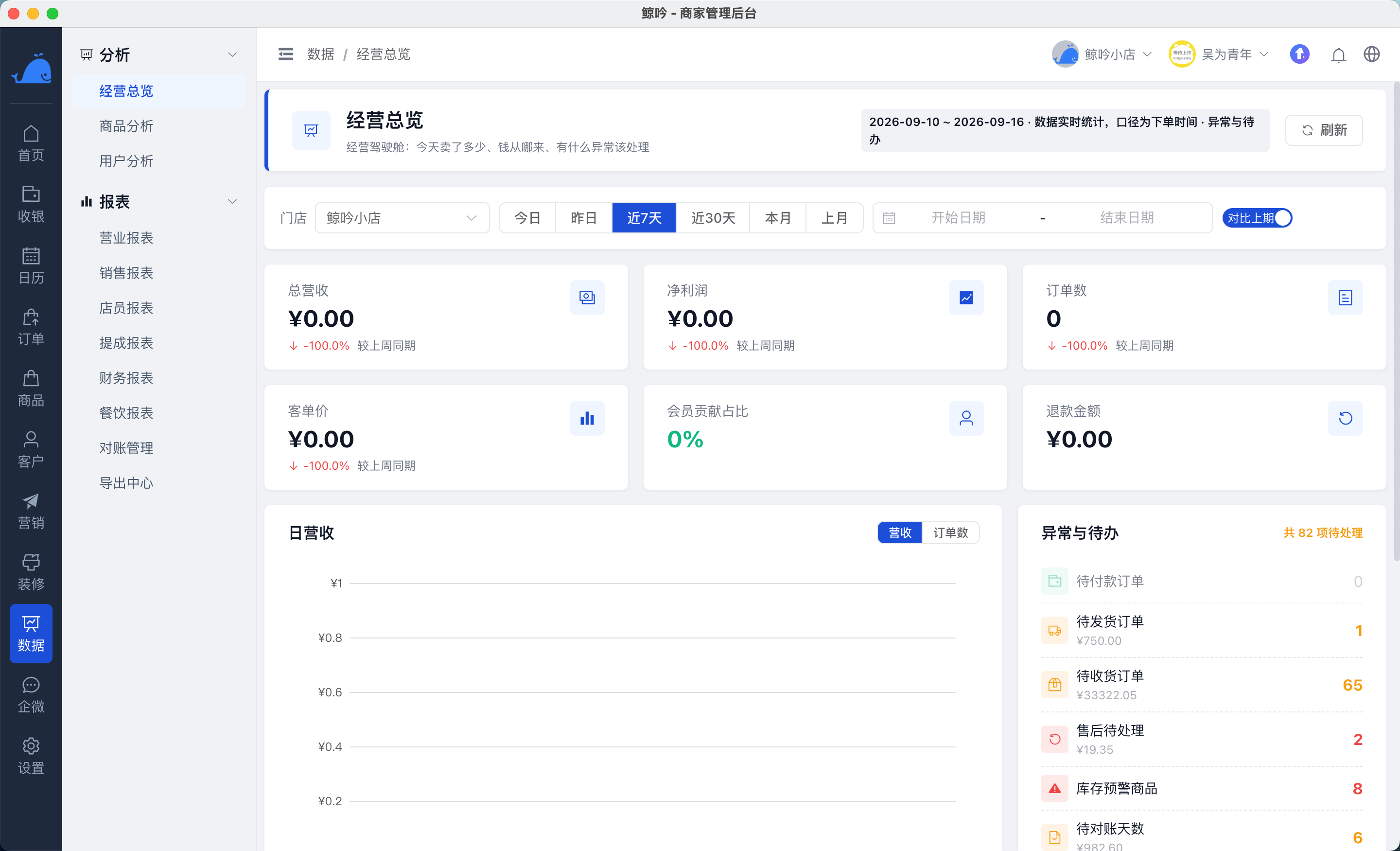Screen dimensions: 1400x851
Task: Open the 设置 settings section
Action: coord(31,757)
